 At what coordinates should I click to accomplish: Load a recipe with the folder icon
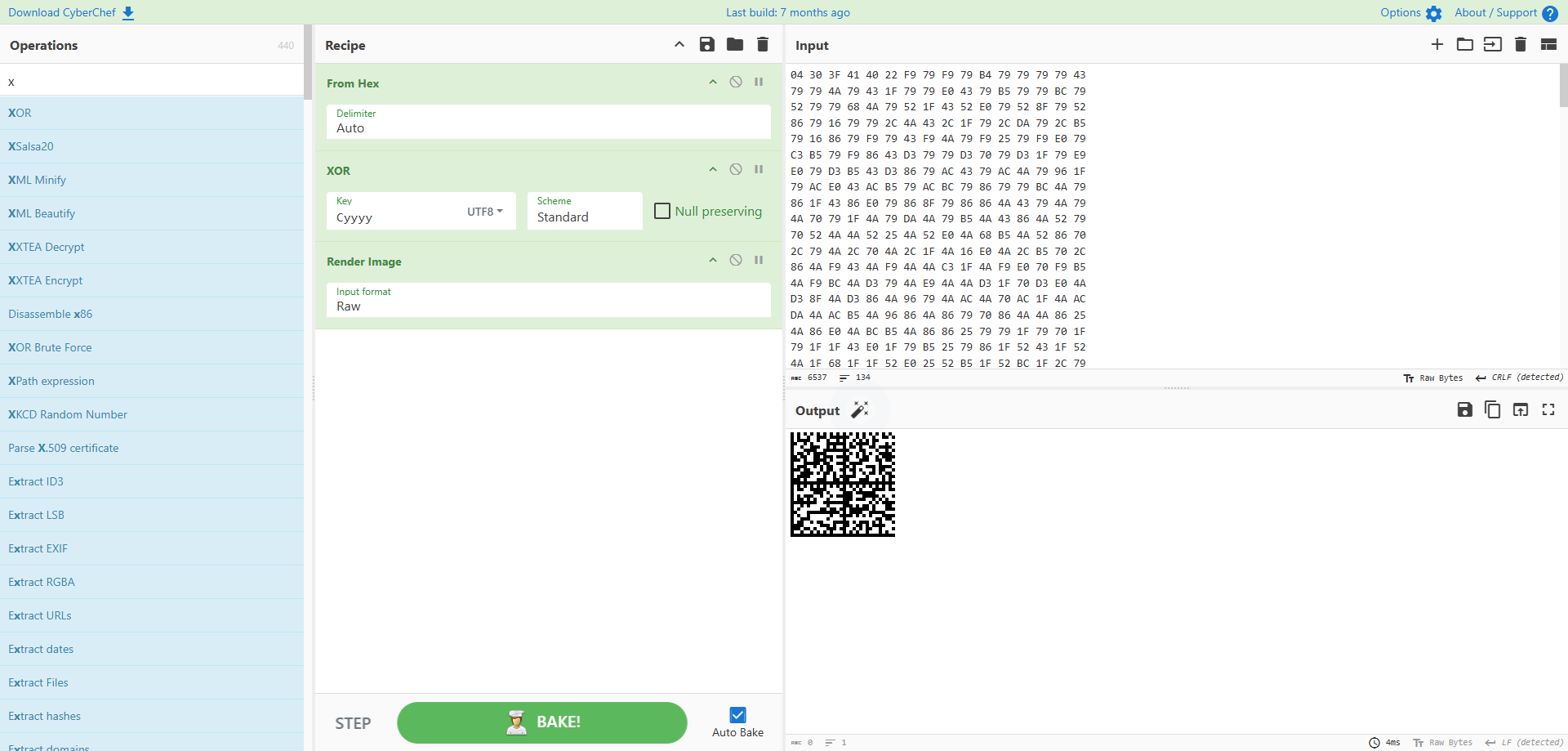pos(735,45)
